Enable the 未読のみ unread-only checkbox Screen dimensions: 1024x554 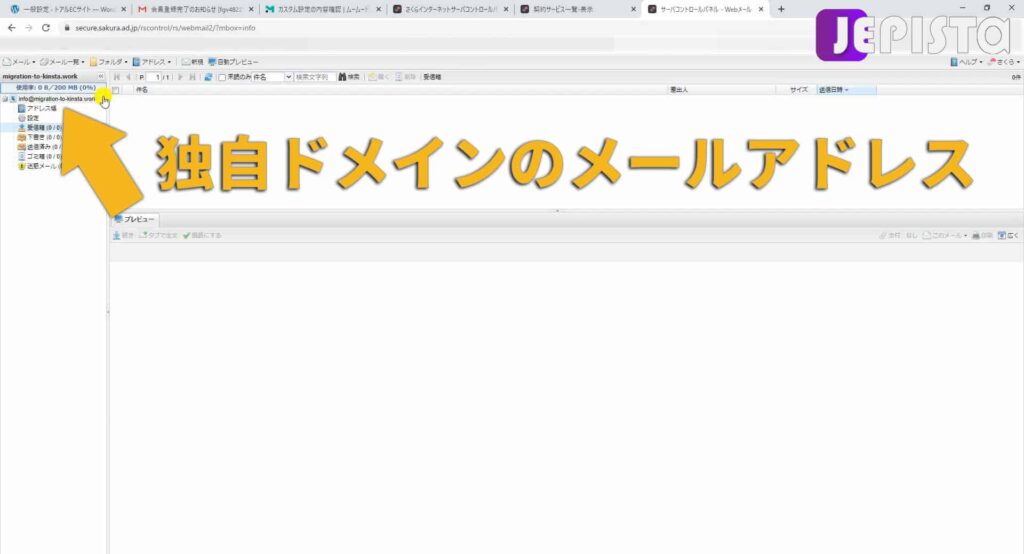pyautogui.click(x=222, y=77)
